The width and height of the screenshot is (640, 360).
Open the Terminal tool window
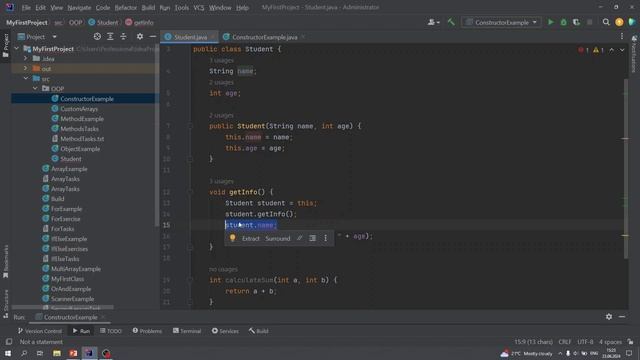click(x=187, y=331)
